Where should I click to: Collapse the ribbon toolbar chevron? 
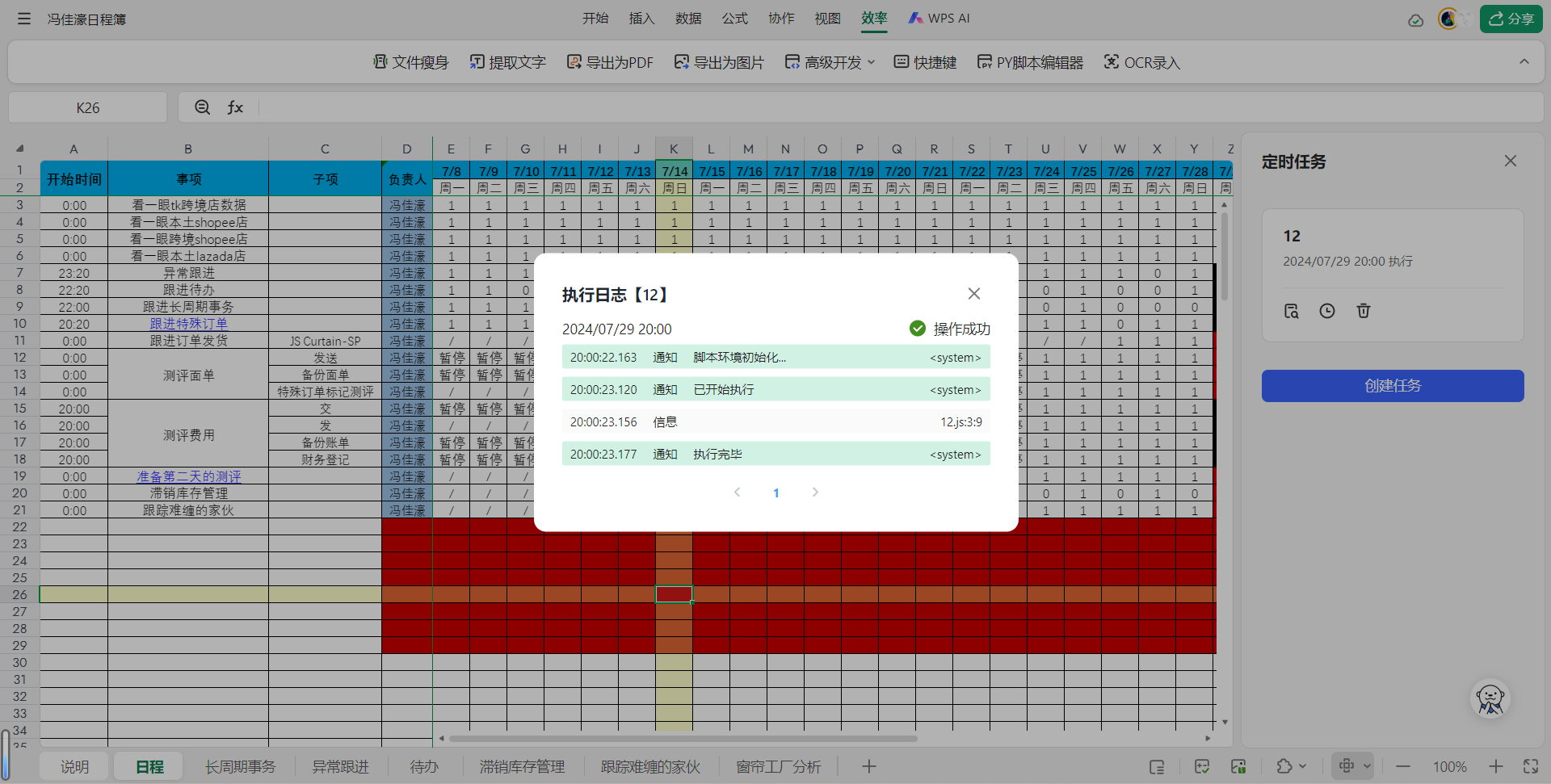1524,61
